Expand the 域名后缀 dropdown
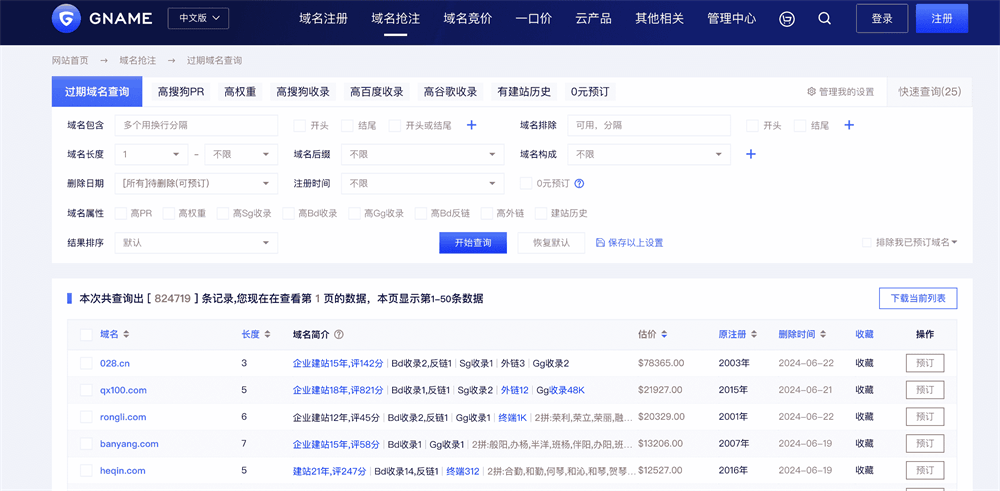Screen dimensions: 1000x491 [x=423, y=154]
